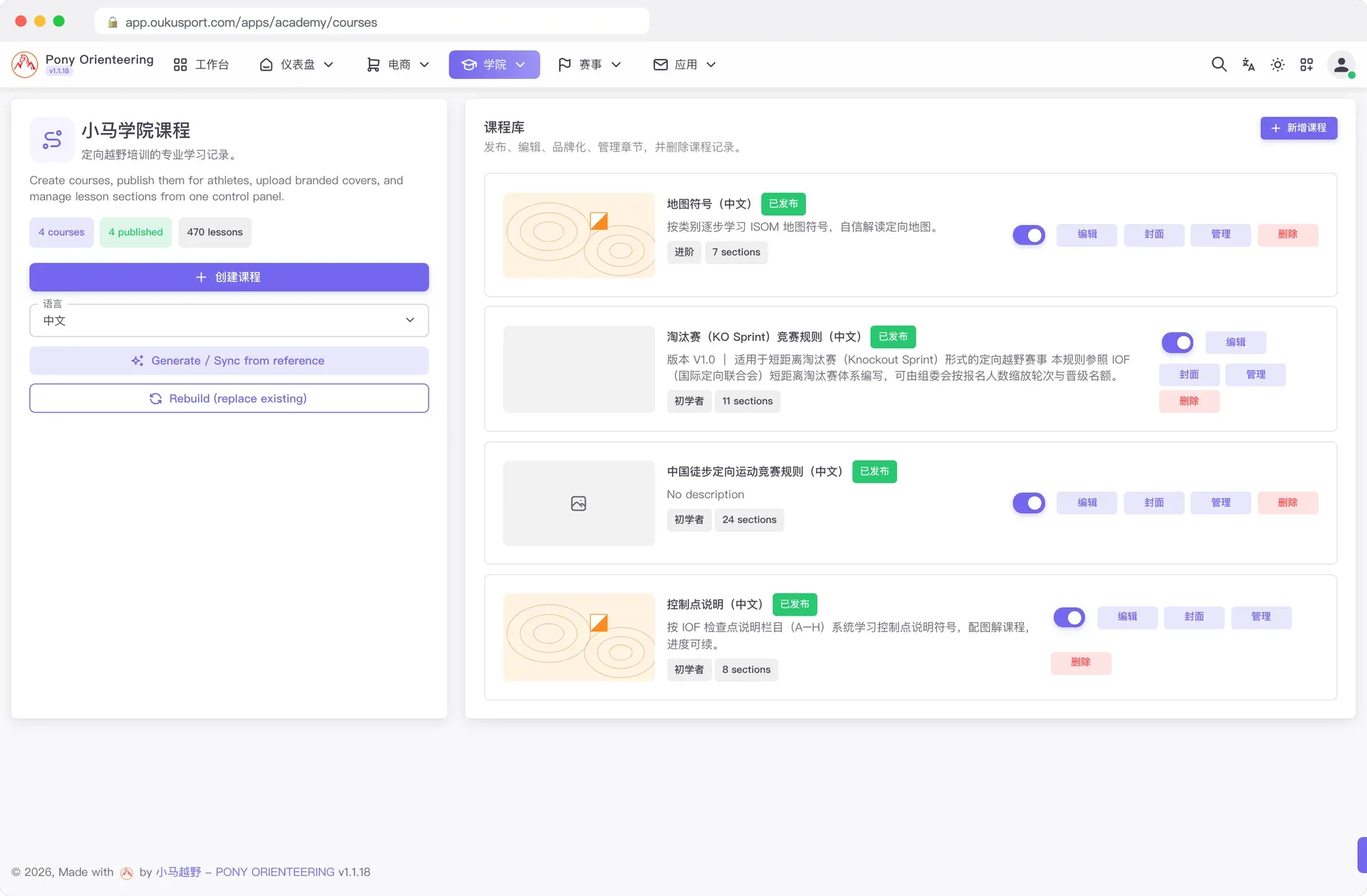Click 删除 for 控制点说明 course
Image resolution: width=1367 pixels, height=896 pixels.
click(x=1081, y=663)
